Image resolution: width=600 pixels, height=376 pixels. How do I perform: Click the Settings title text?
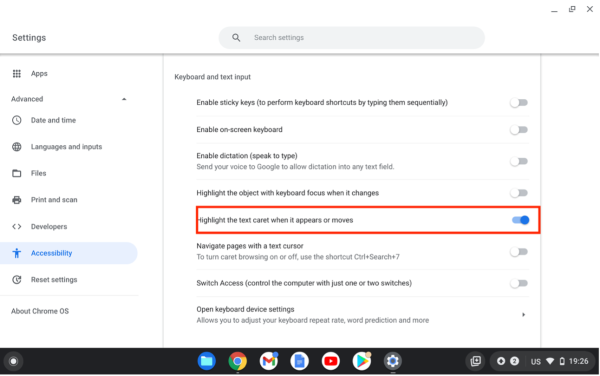[29, 37]
